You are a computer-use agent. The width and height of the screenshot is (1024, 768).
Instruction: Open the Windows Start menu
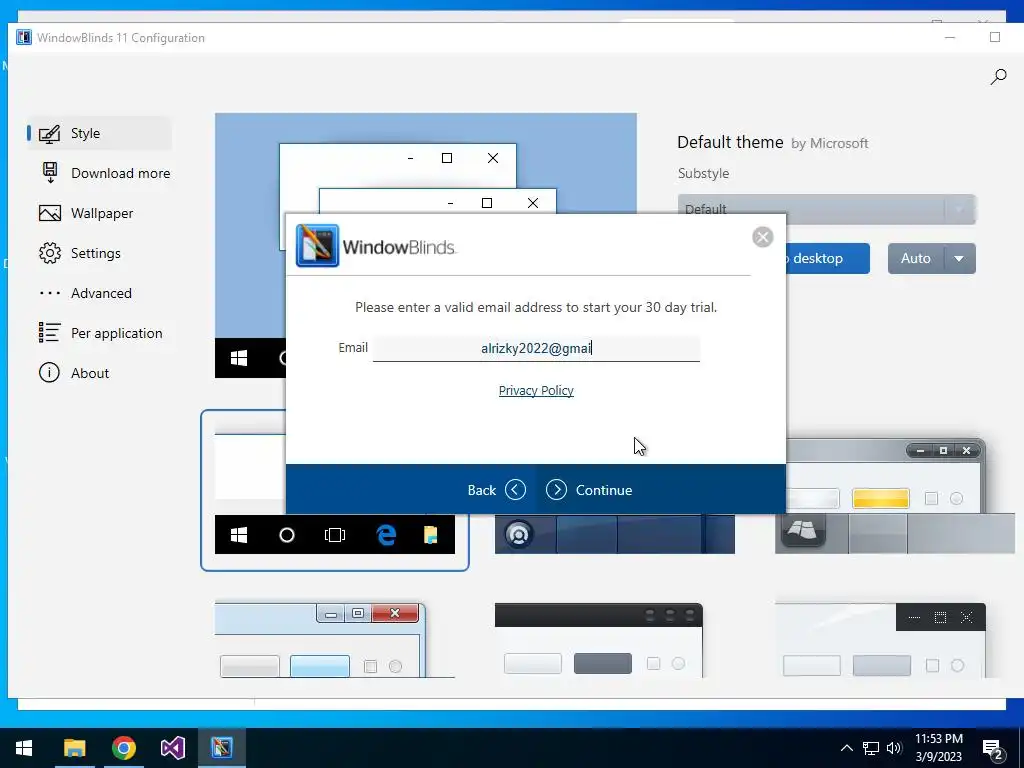click(24, 748)
